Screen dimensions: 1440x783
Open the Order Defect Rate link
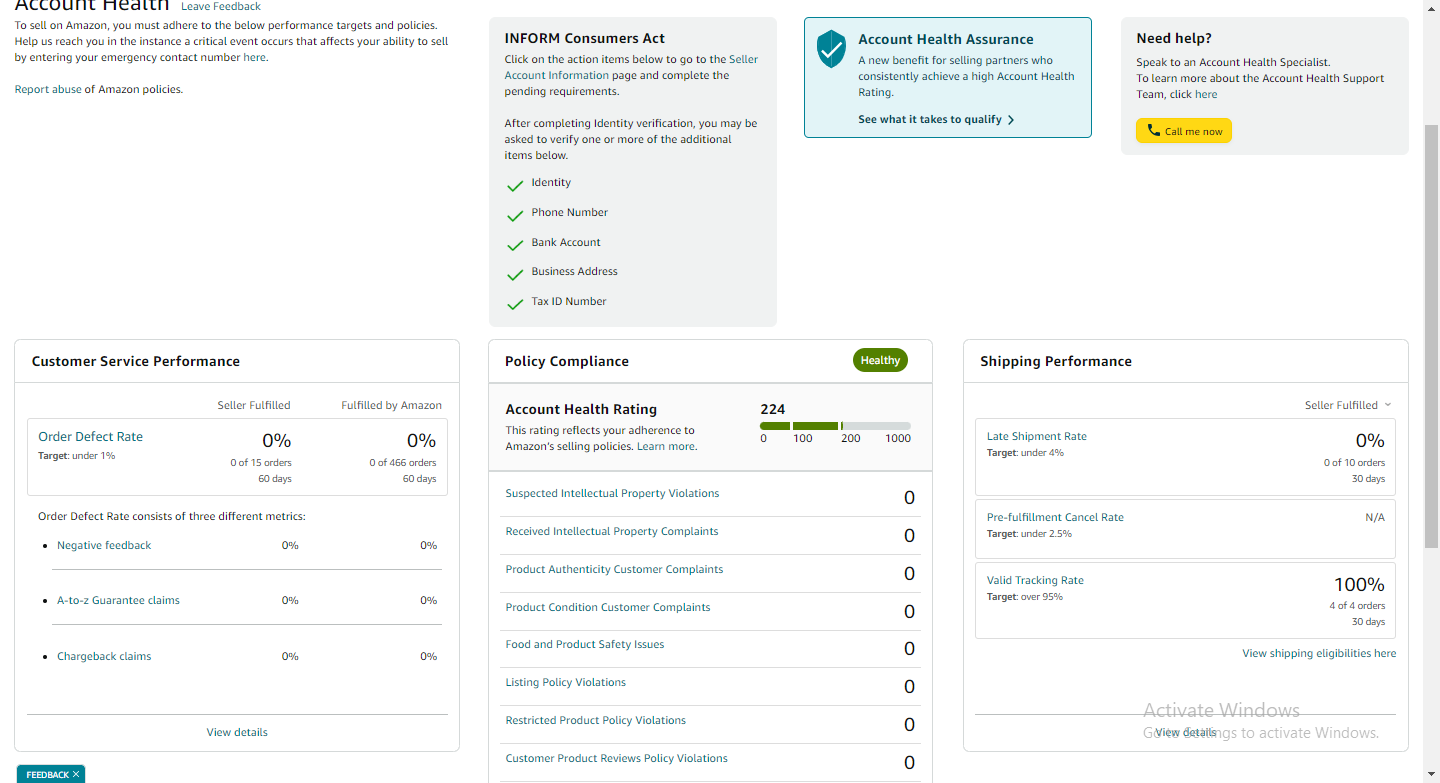pyautogui.click(x=90, y=436)
